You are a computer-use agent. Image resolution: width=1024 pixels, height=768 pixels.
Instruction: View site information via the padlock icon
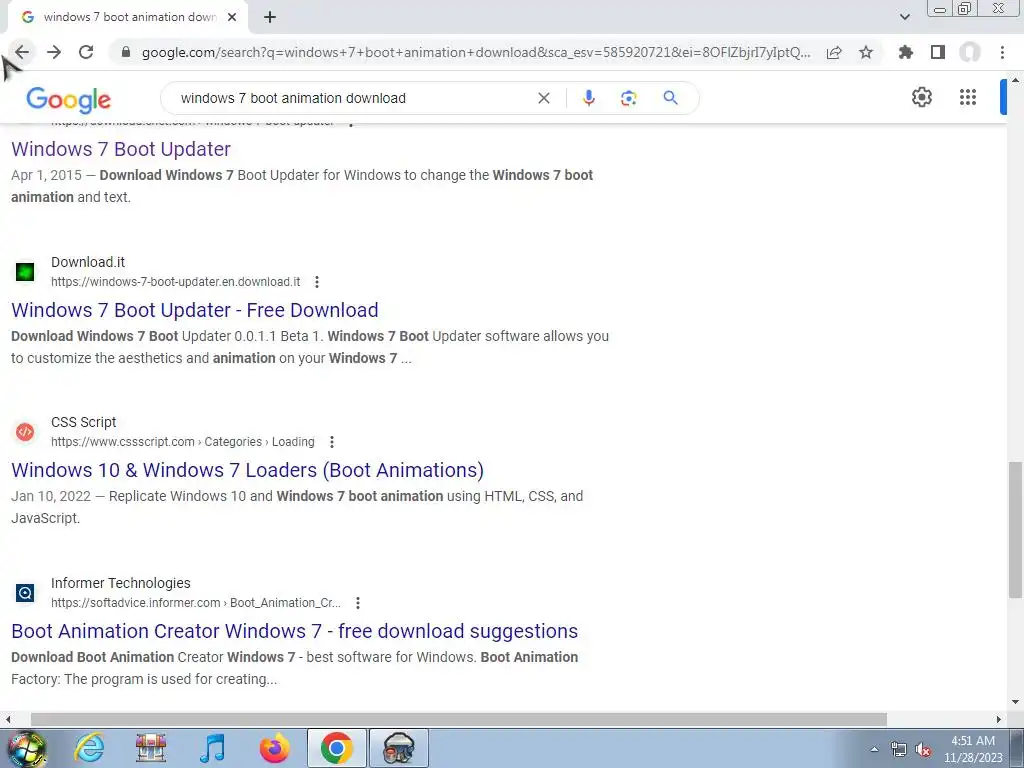[126, 52]
